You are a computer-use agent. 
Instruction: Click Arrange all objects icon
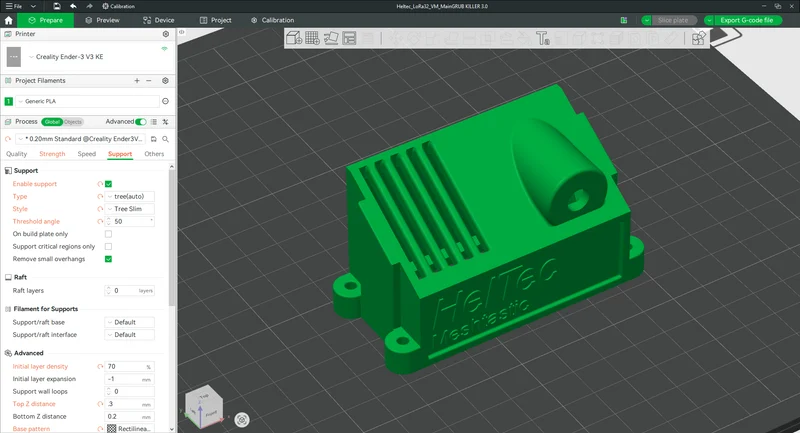pyautogui.click(x=349, y=38)
